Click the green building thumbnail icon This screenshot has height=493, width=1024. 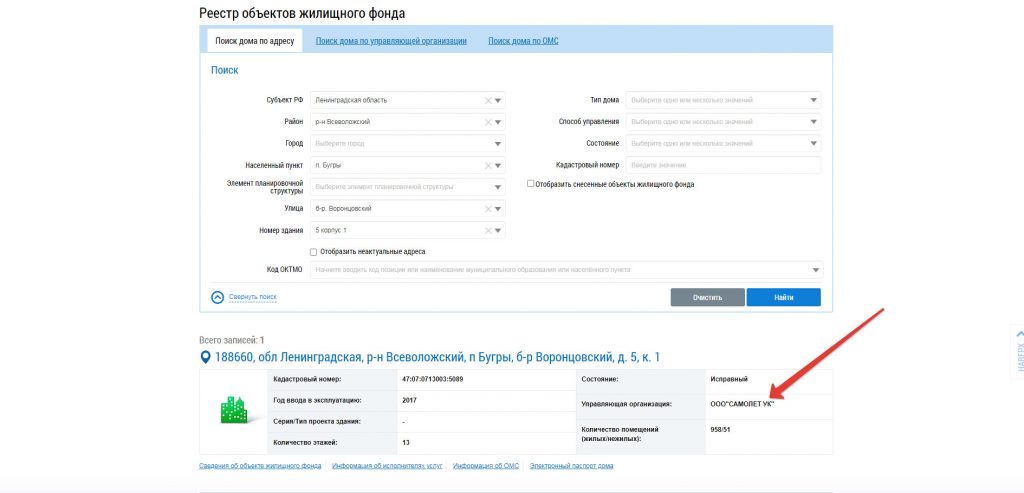(x=232, y=410)
